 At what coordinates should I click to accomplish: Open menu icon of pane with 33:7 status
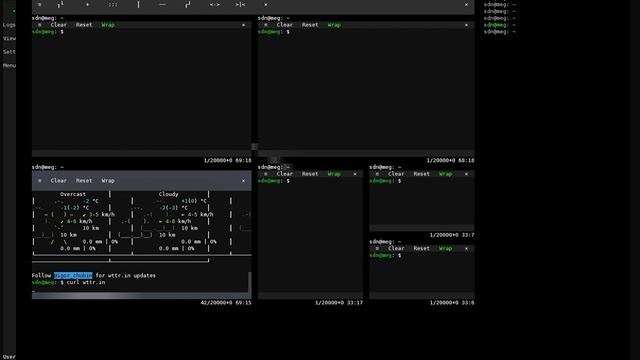[377, 174]
